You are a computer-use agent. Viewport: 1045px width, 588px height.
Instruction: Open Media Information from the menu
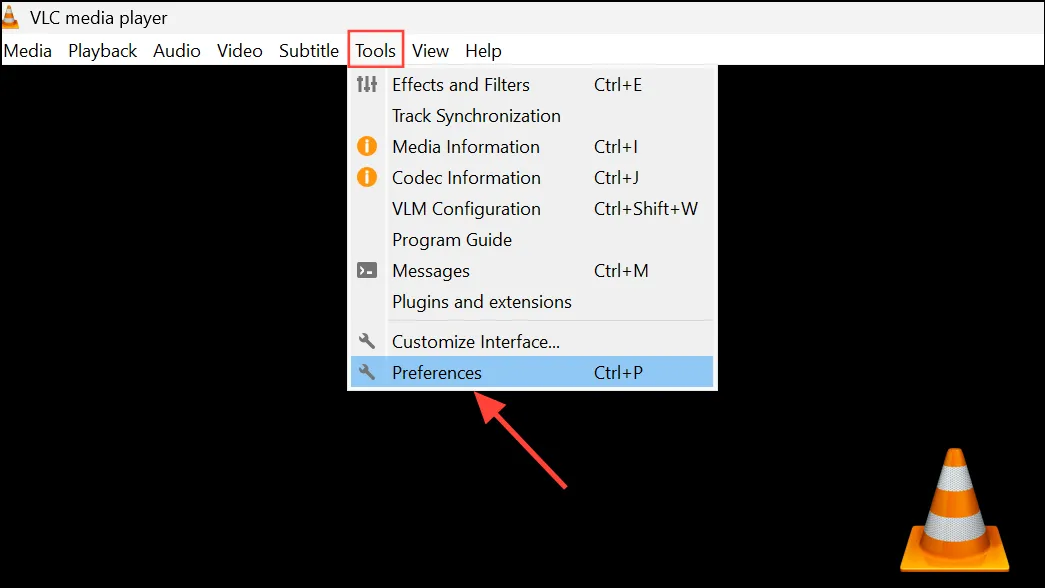pyautogui.click(x=532, y=147)
